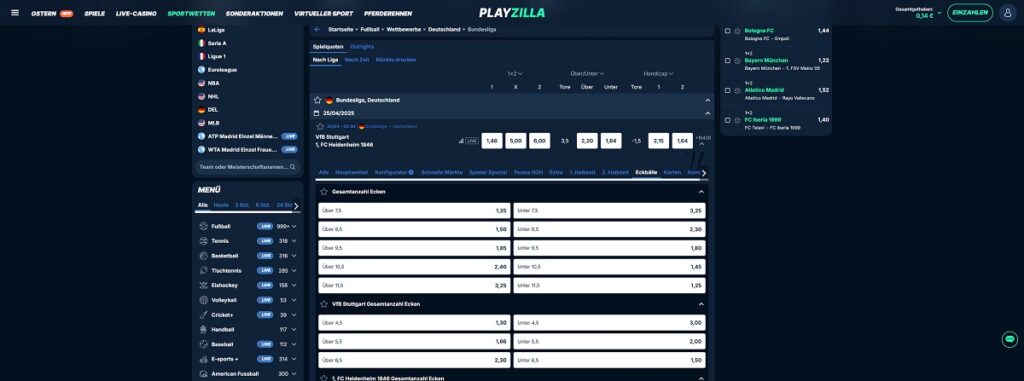Click the Tennis sport icon
Screen dimensions: 1024x381
click(203, 240)
